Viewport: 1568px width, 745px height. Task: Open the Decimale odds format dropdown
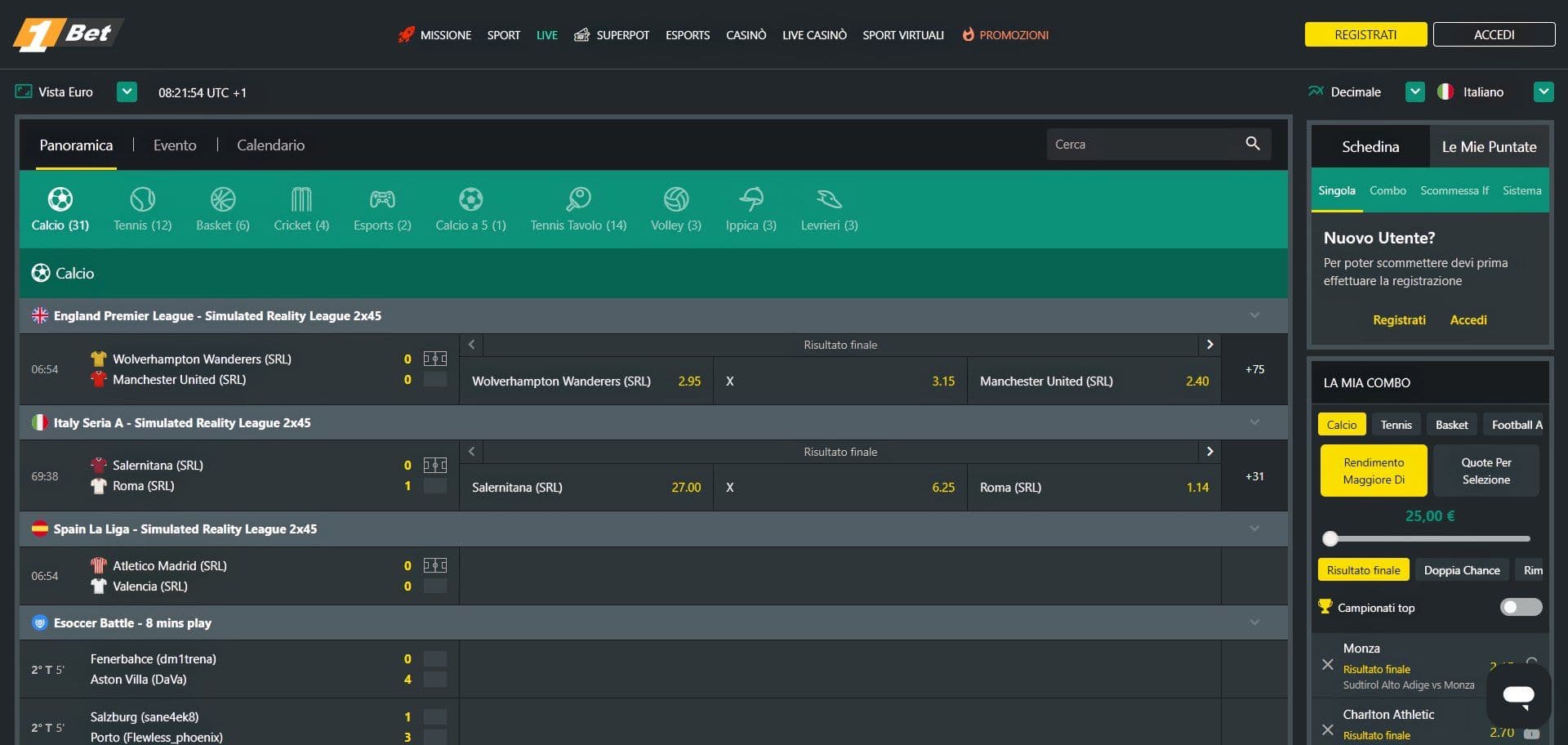[1414, 91]
